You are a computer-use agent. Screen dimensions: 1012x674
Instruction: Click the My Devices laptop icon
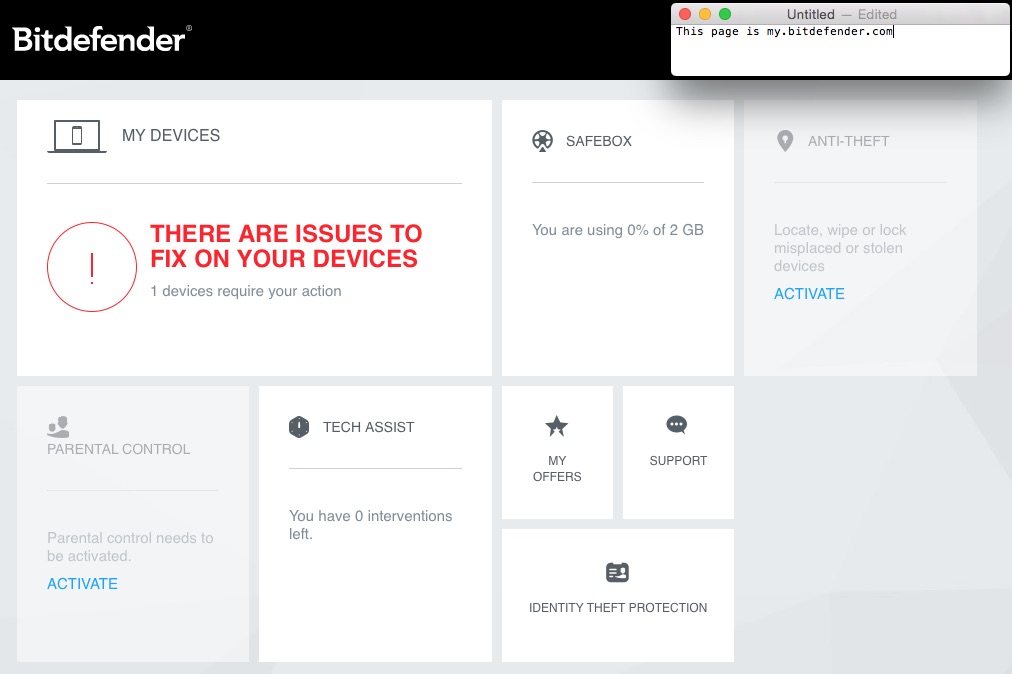click(77, 135)
